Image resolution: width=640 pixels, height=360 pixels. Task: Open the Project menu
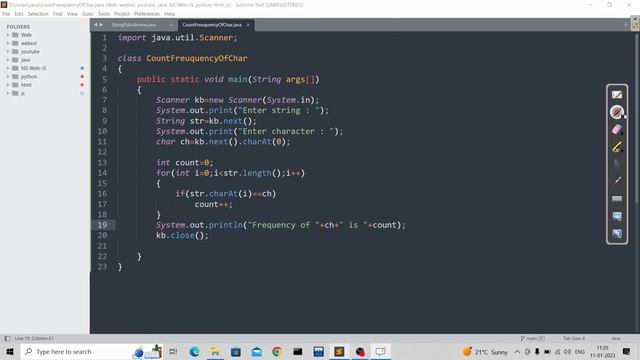click(122, 14)
